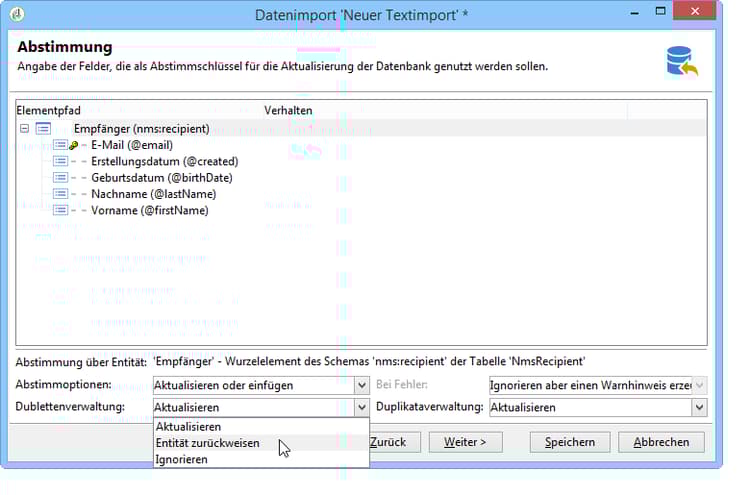Open the Abstimmoptionen dropdown arrow
The height and width of the screenshot is (495, 750).
point(362,385)
